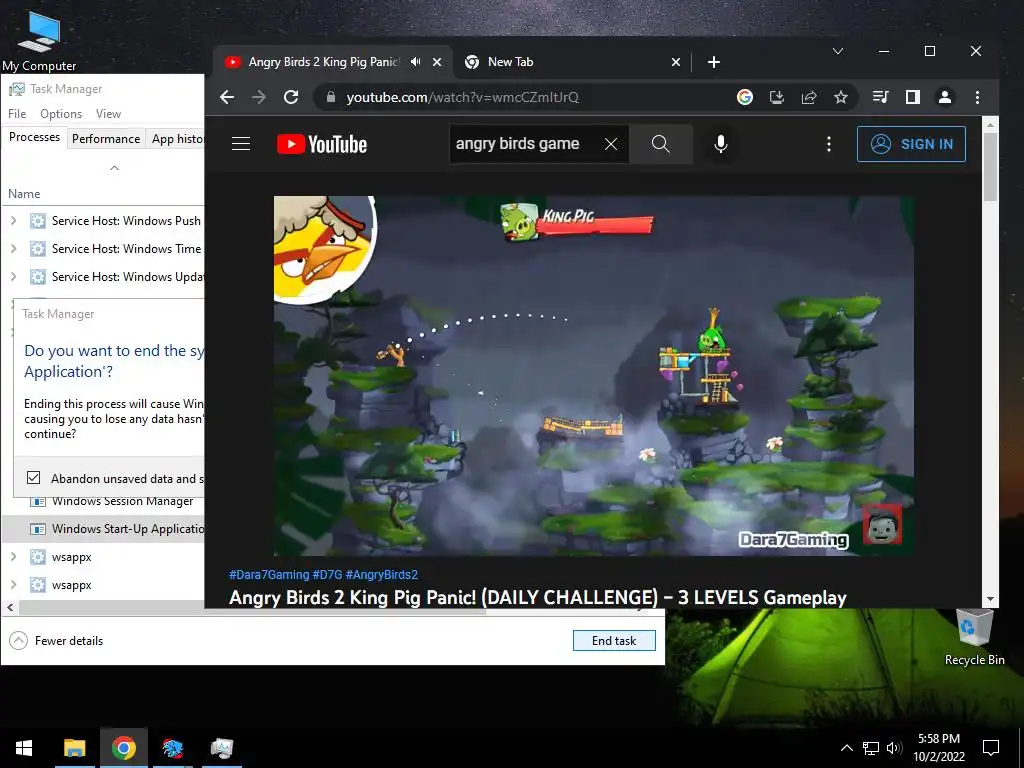
Task: Go to the YouTube home logo
Action: click(322, 144)
